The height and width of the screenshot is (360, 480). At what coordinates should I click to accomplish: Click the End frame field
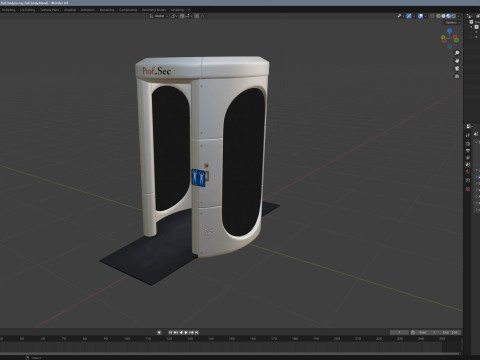(450, 332)
